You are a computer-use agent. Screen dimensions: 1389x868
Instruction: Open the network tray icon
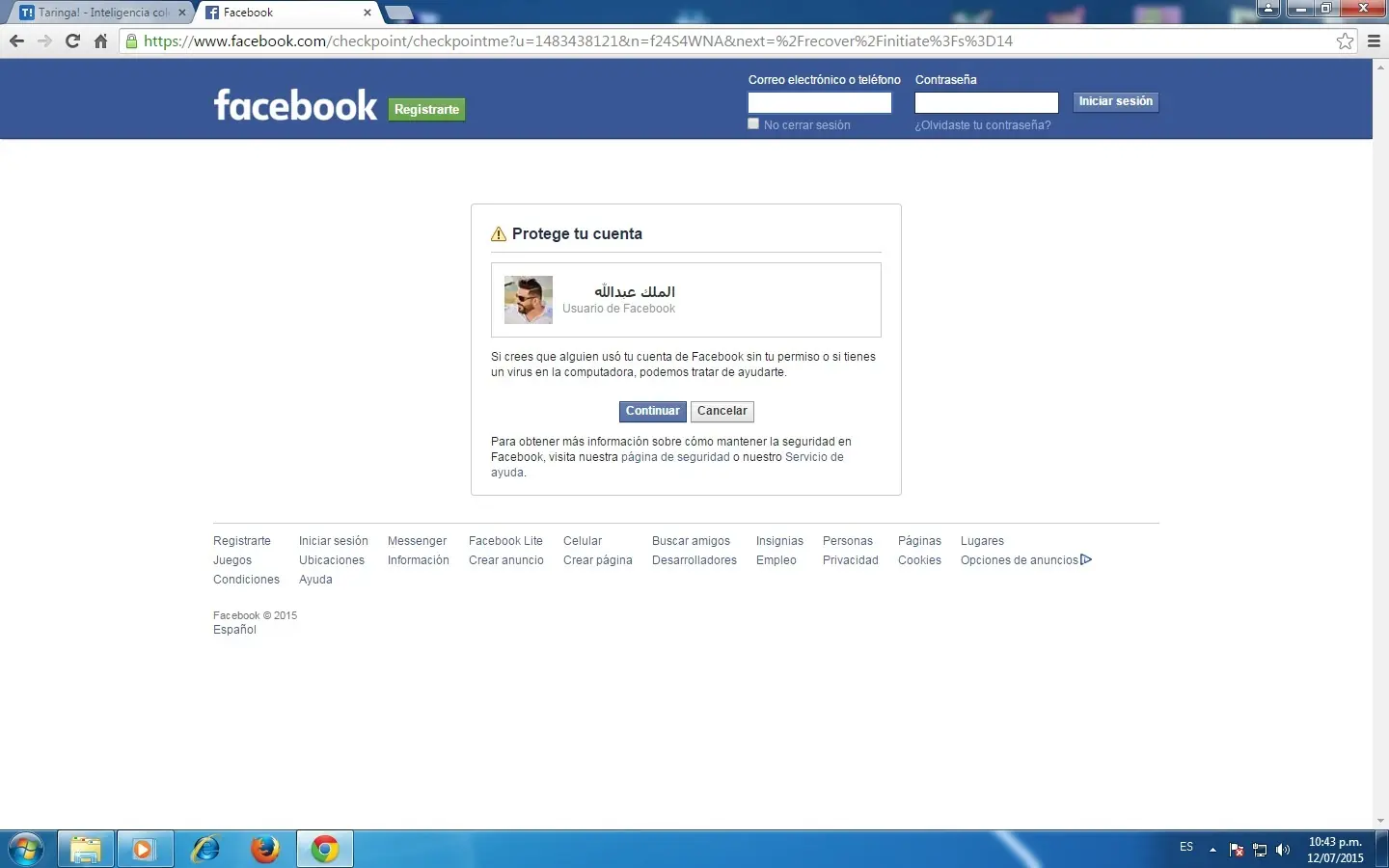click(x=1260, y=850)
